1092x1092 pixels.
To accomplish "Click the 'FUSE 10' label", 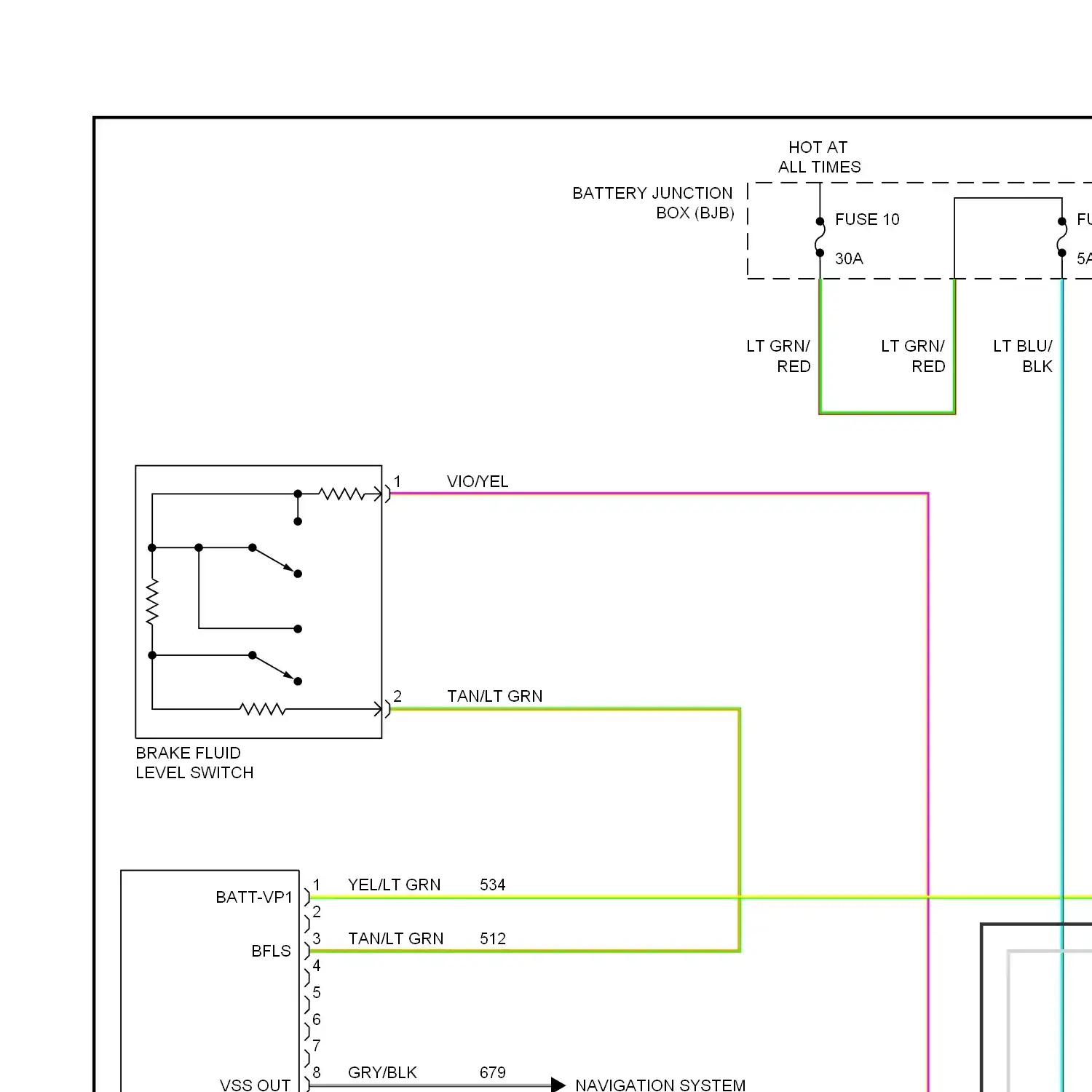I will point(867,219).
